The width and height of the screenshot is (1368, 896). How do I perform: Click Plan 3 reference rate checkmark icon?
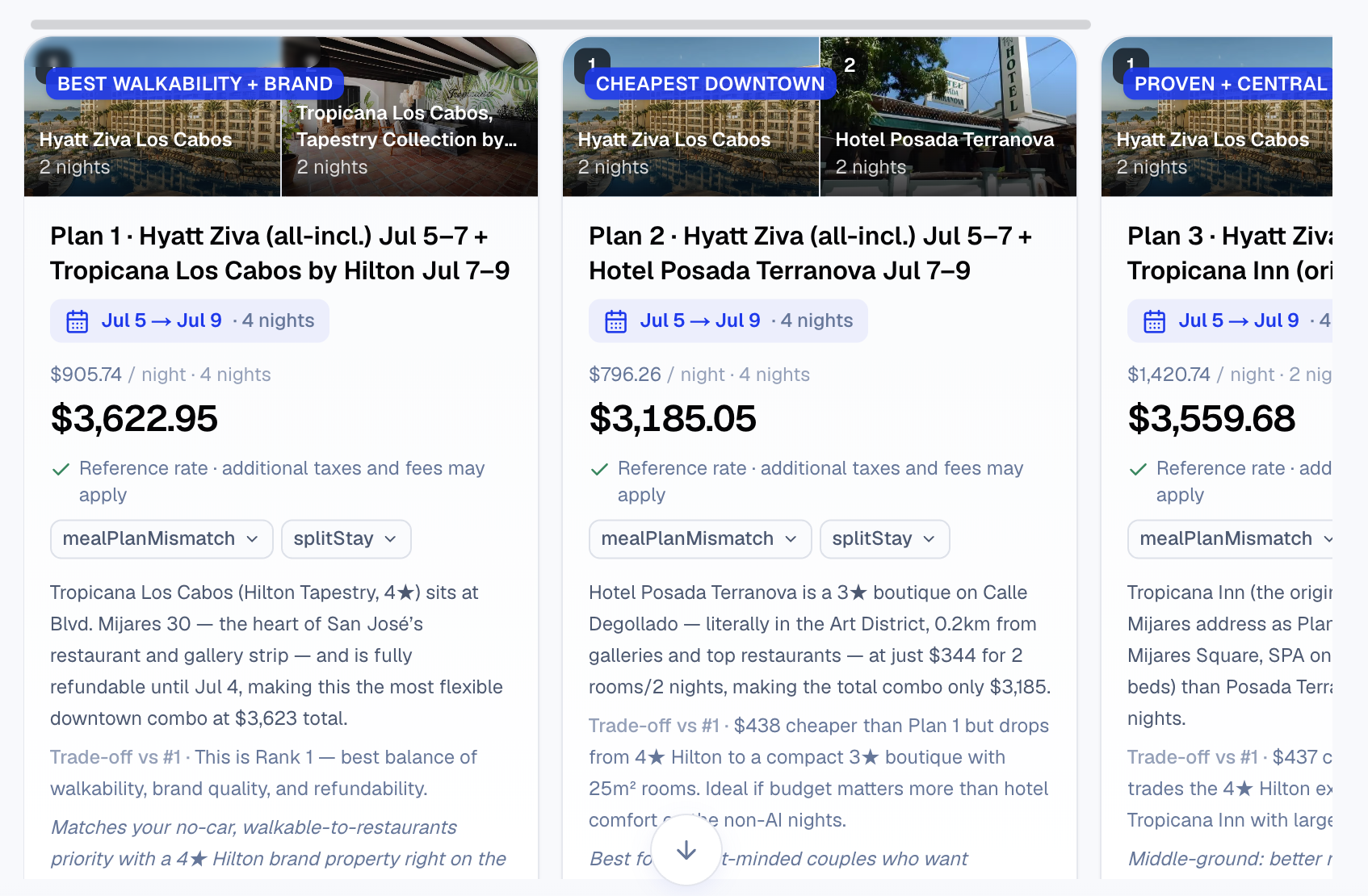tap(1138, 469)
